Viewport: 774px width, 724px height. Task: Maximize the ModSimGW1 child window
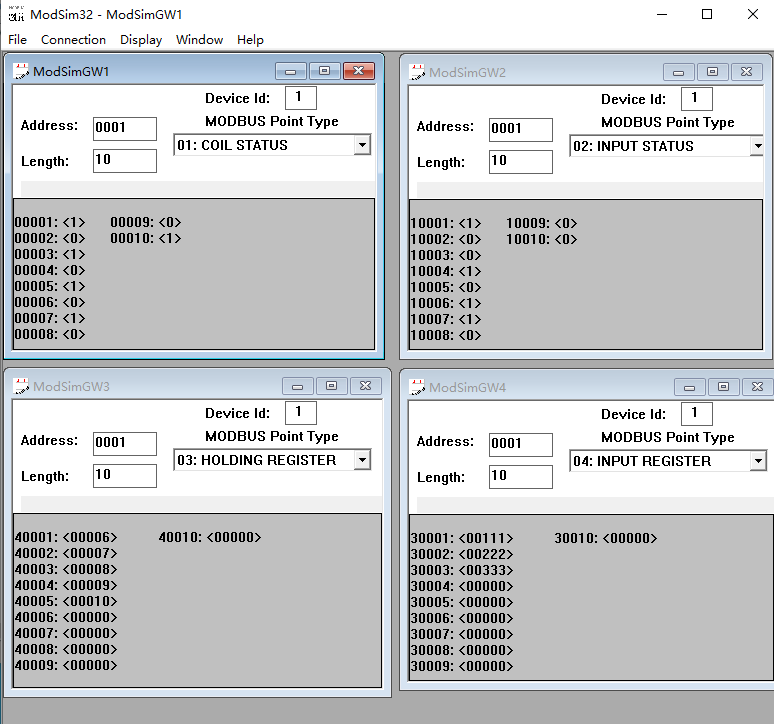pos(324,72)
